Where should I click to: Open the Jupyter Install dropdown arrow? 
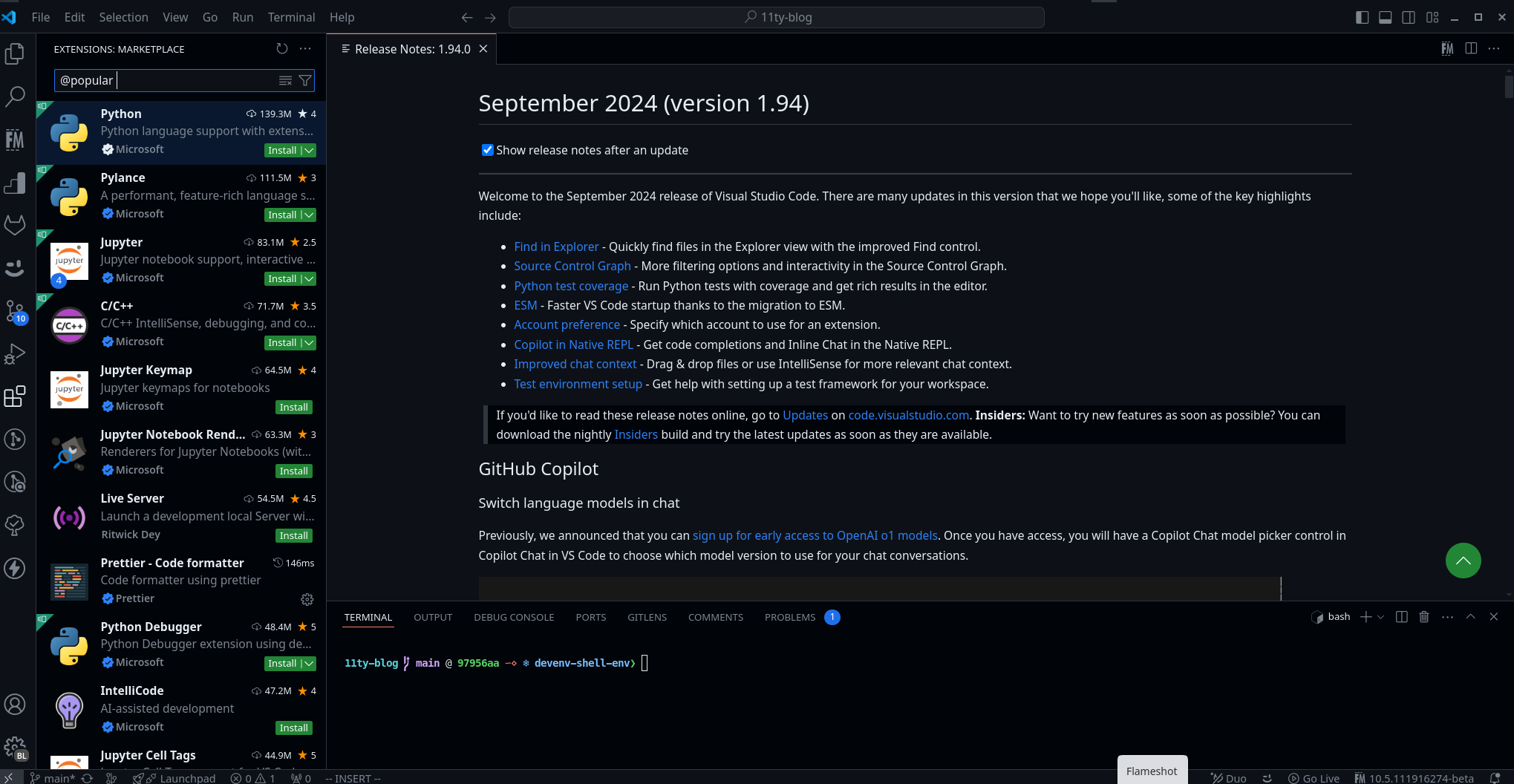pos(309,278)
